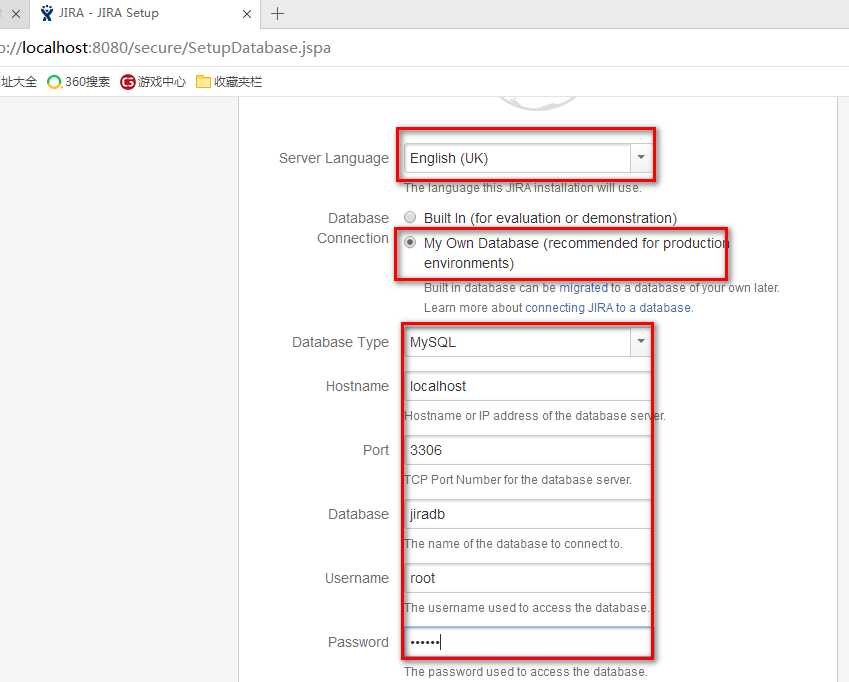Open the 'migrated' link
The image size is (849, 682).
click(583, 288)
